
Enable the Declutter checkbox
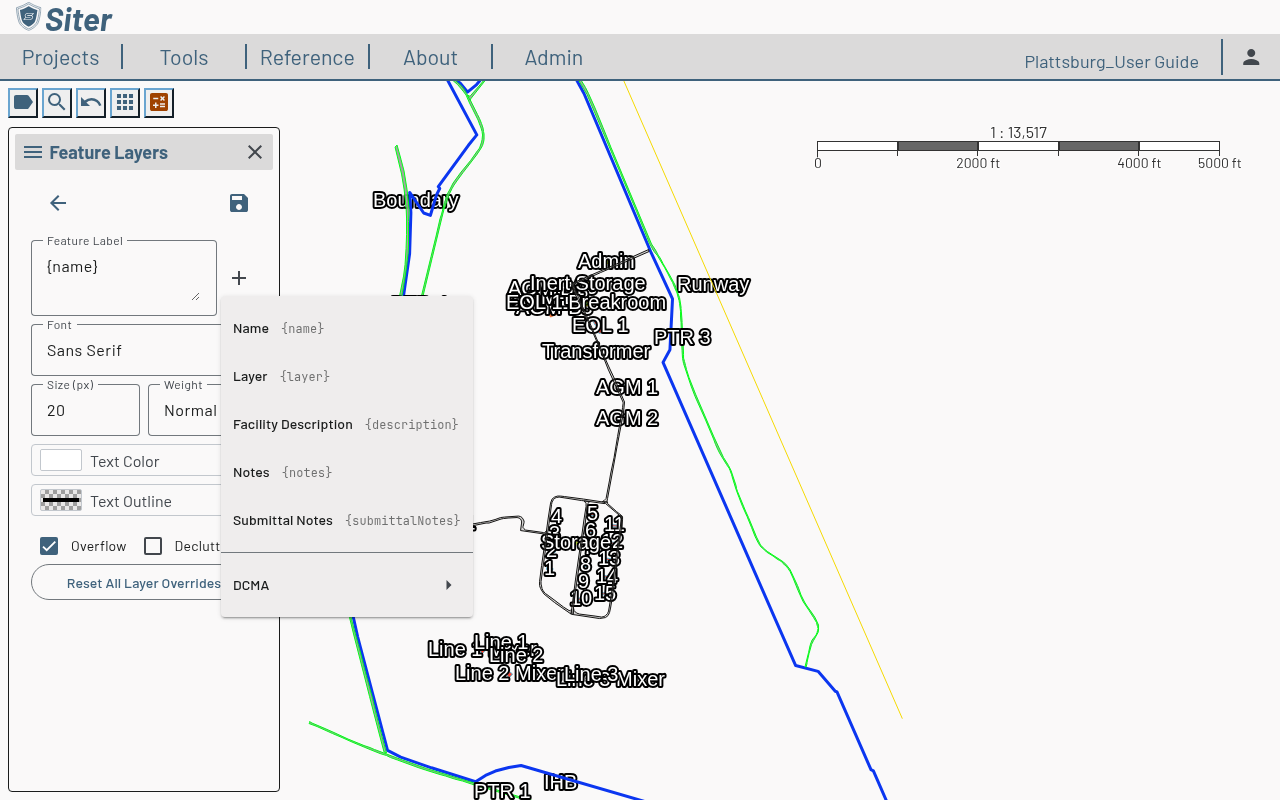(153, 546)
